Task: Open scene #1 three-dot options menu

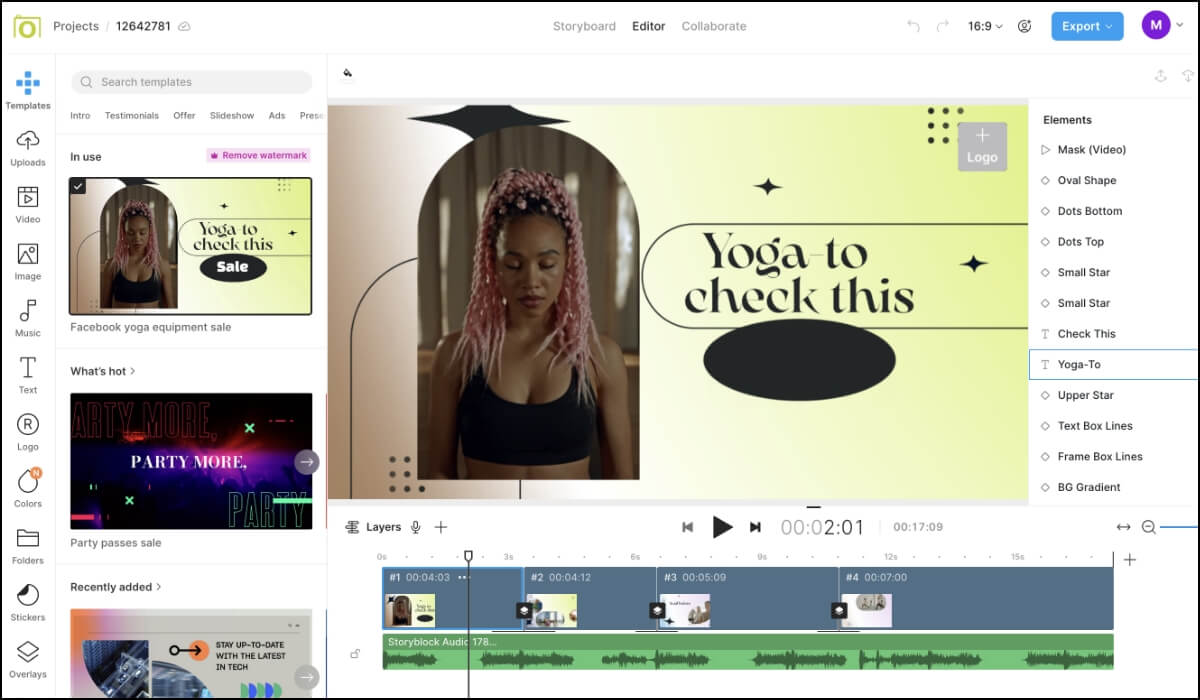Action: point(463,577)
